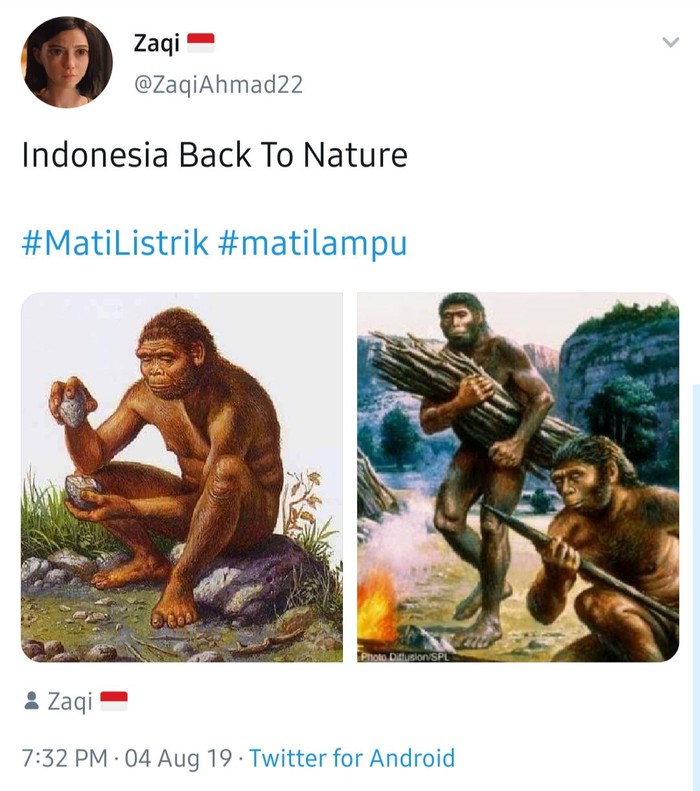Open the @ZaqiAhmad22 handle

[218, 84]
